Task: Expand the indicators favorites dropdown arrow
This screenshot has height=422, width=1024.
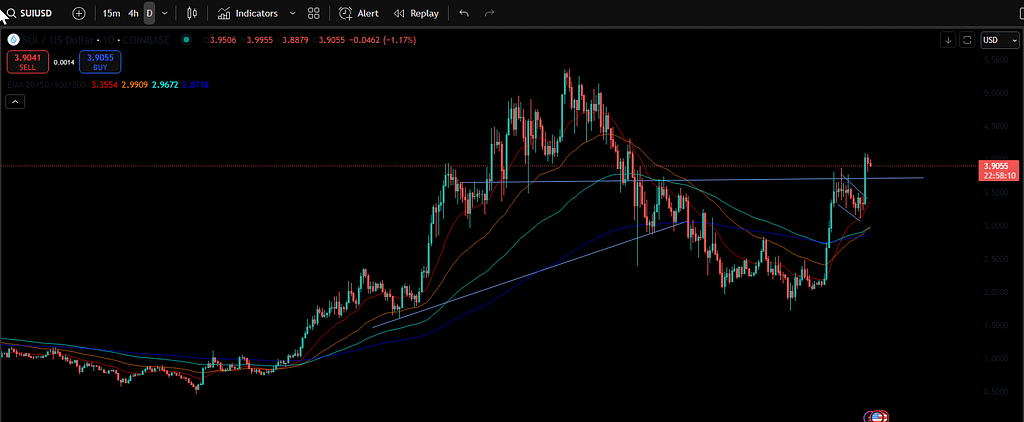Action: point(292,14)
